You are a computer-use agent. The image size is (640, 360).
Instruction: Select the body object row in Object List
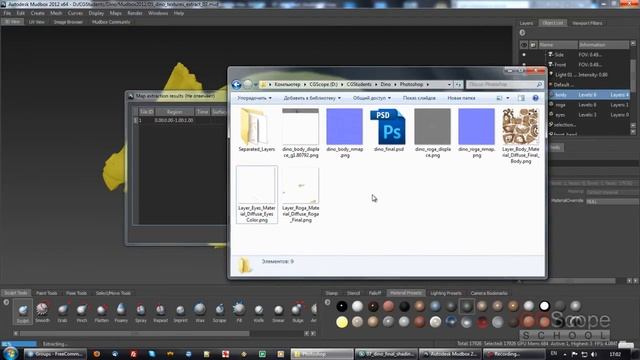pyautogui.click(x=589, y=95)
